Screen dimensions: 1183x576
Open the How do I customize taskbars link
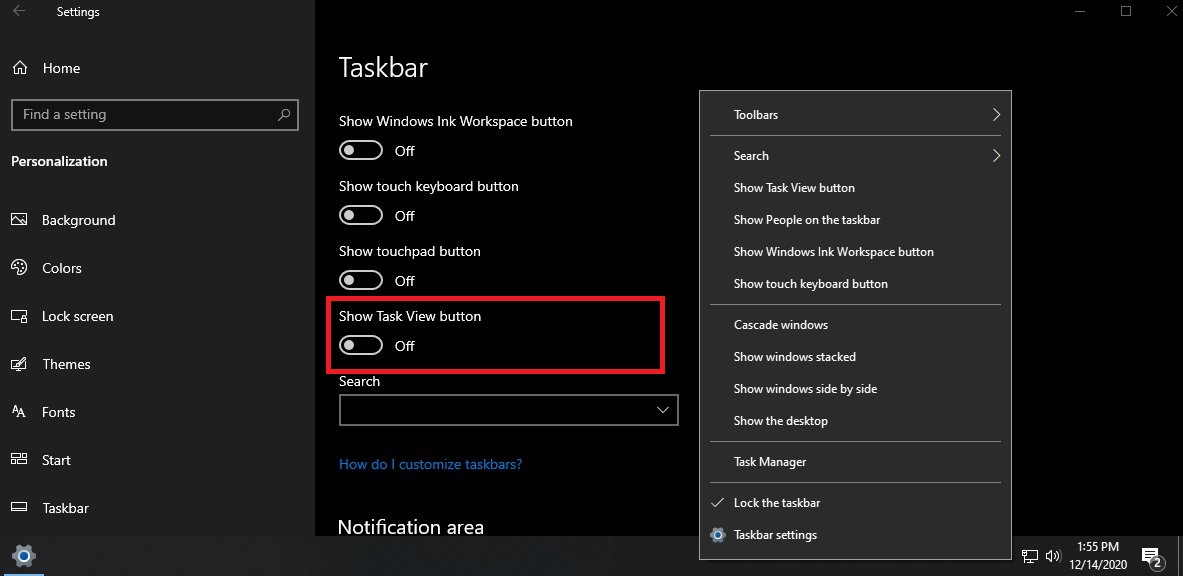tap(430, 464)
